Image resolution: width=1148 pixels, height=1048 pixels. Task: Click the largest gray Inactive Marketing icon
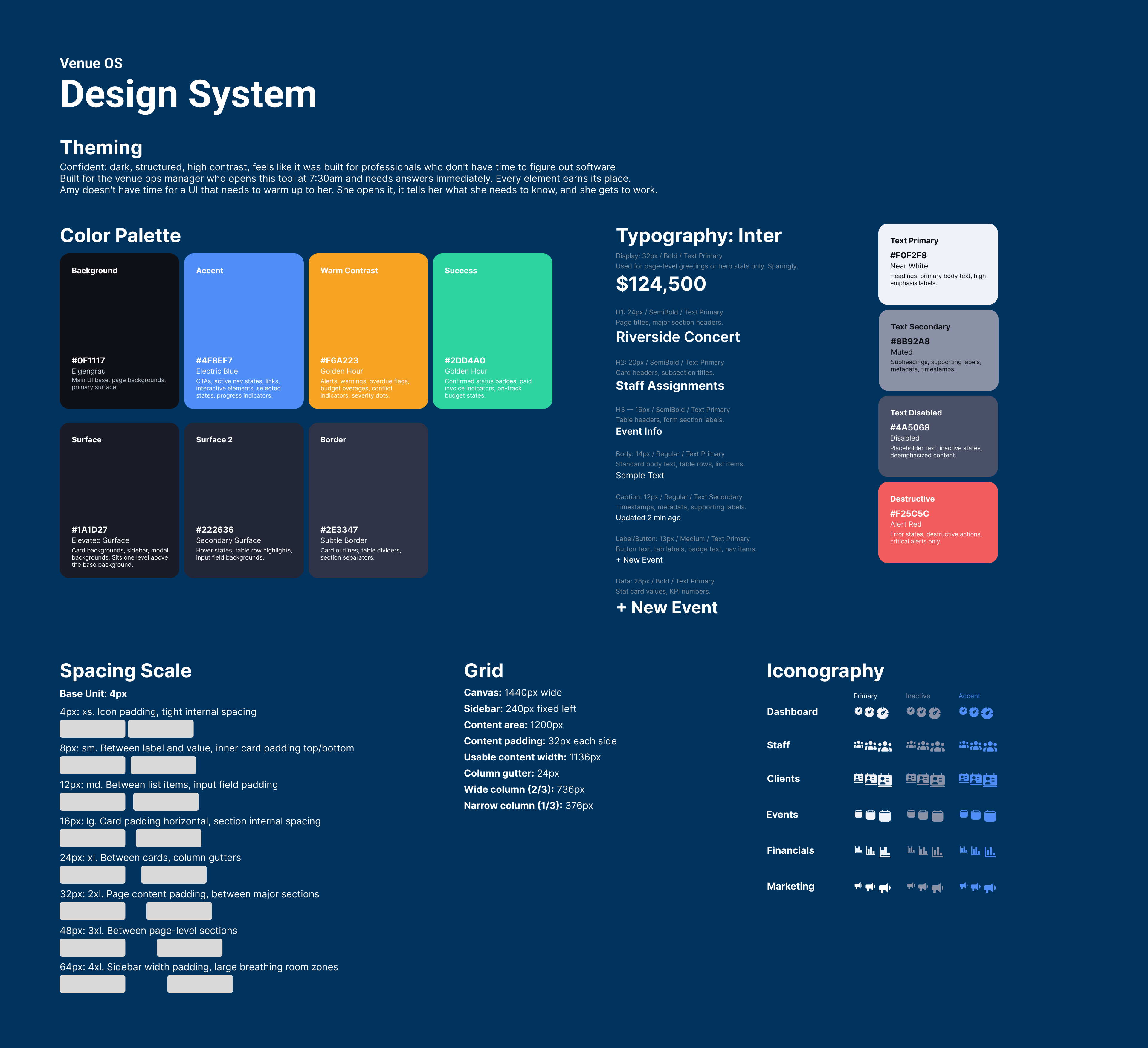point(937,888)
